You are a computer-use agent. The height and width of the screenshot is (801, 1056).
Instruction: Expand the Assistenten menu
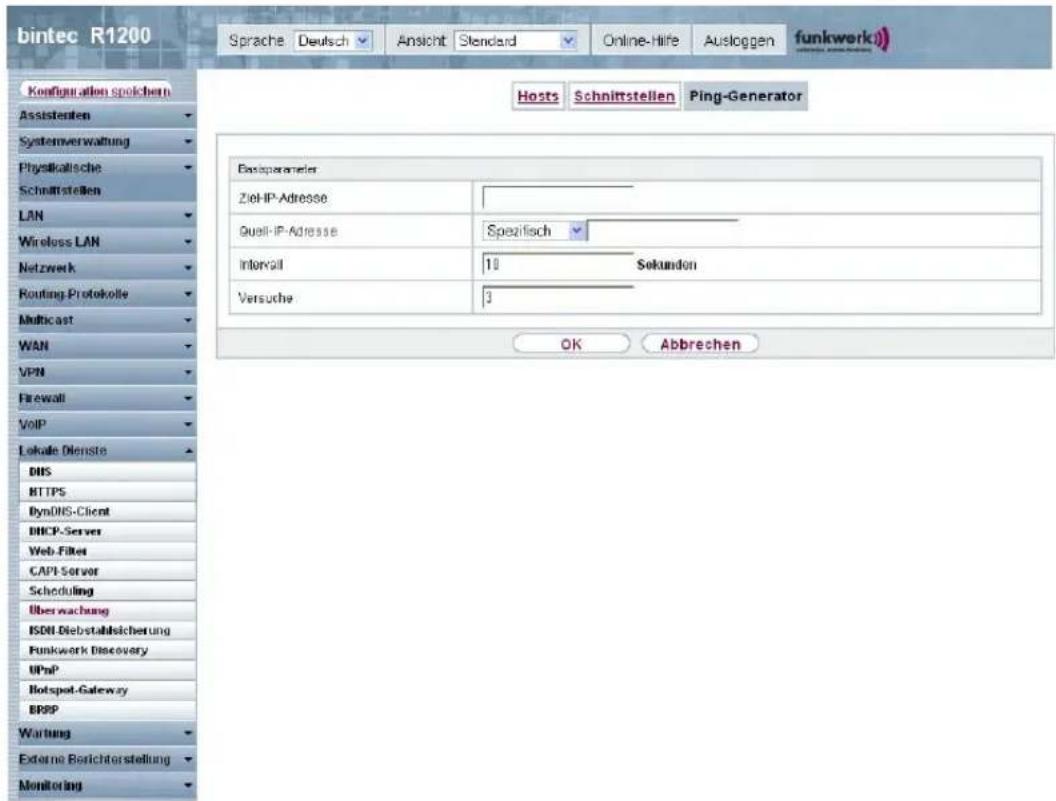click(105, 116)
